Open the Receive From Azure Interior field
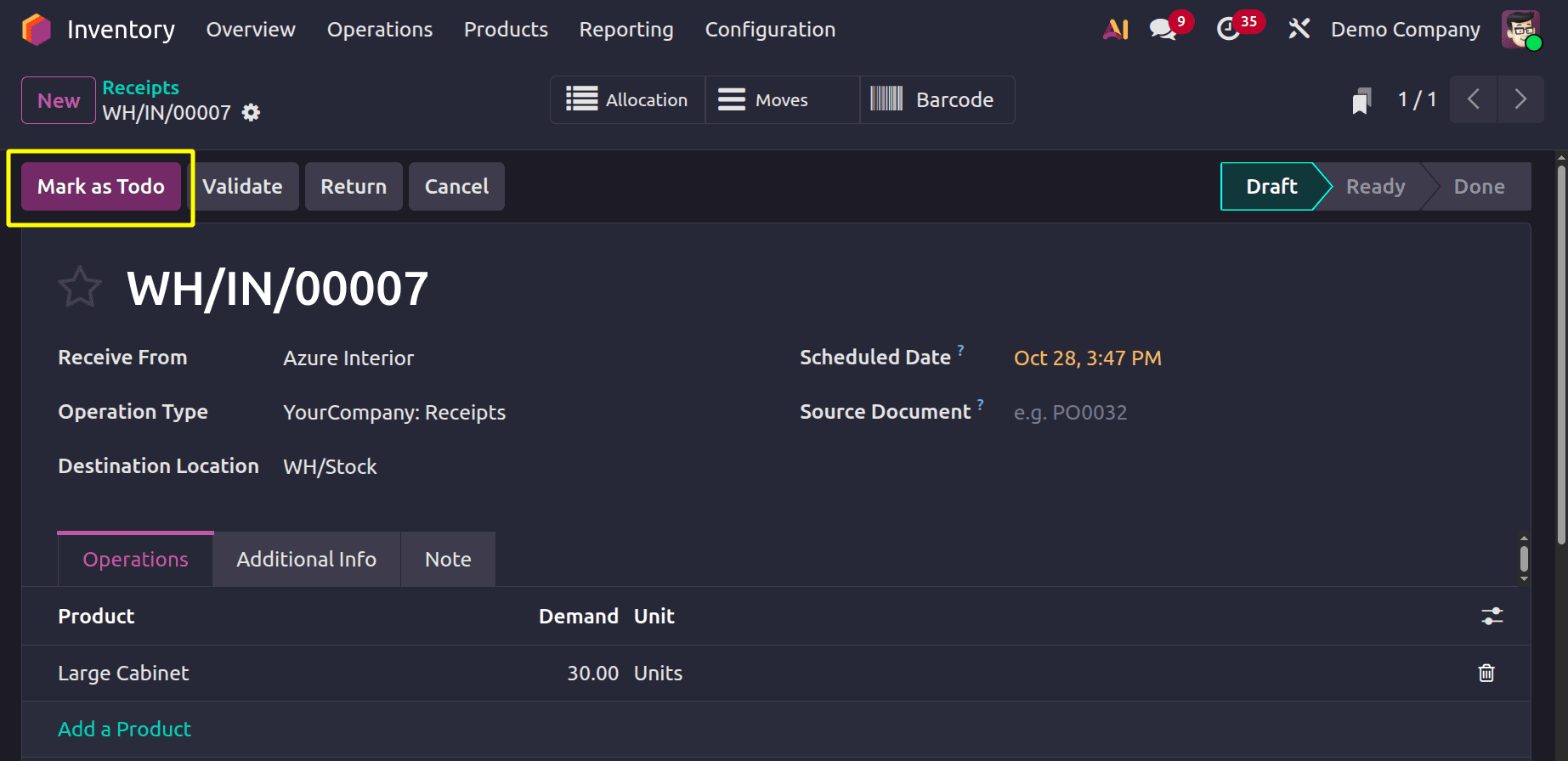The image size is (1568, 761). (348, 358)
